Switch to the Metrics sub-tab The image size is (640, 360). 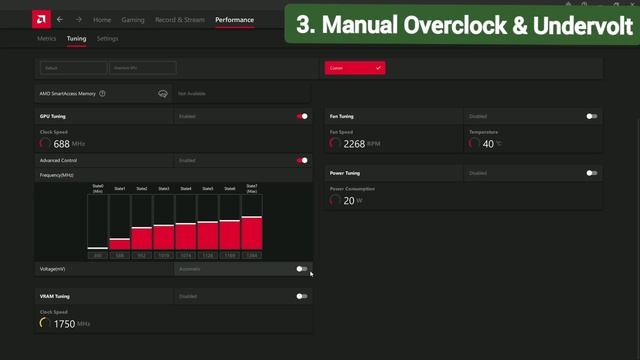pos(46,38)
